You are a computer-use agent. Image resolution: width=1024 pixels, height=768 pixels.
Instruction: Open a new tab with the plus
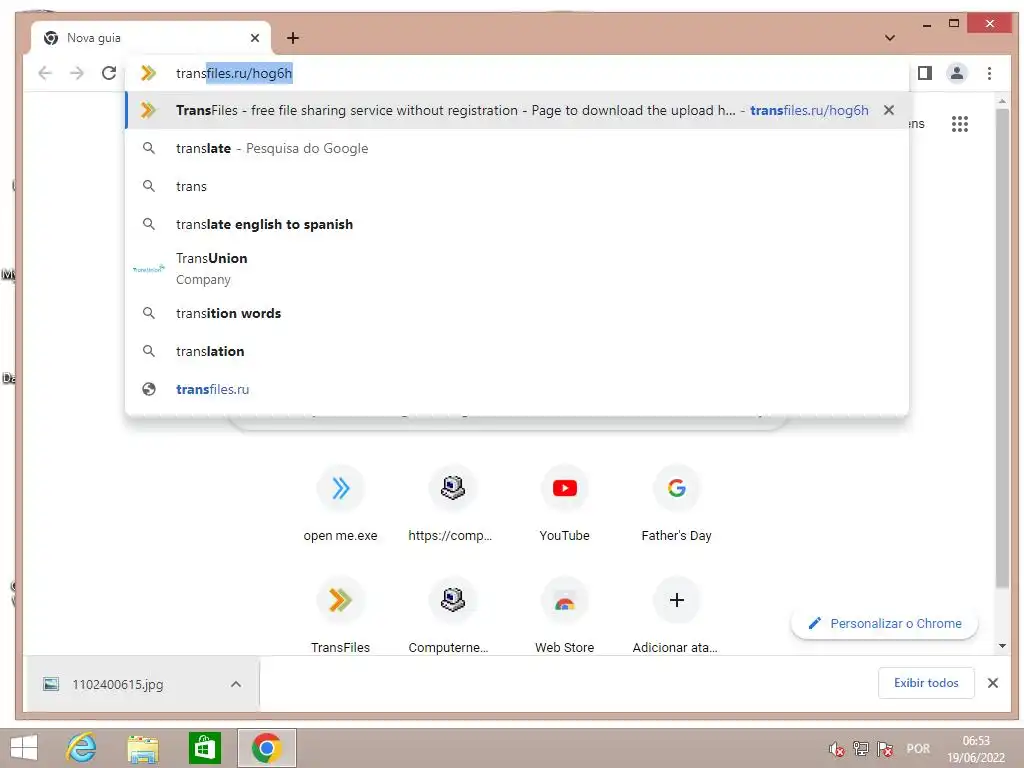tap(293, 38)
